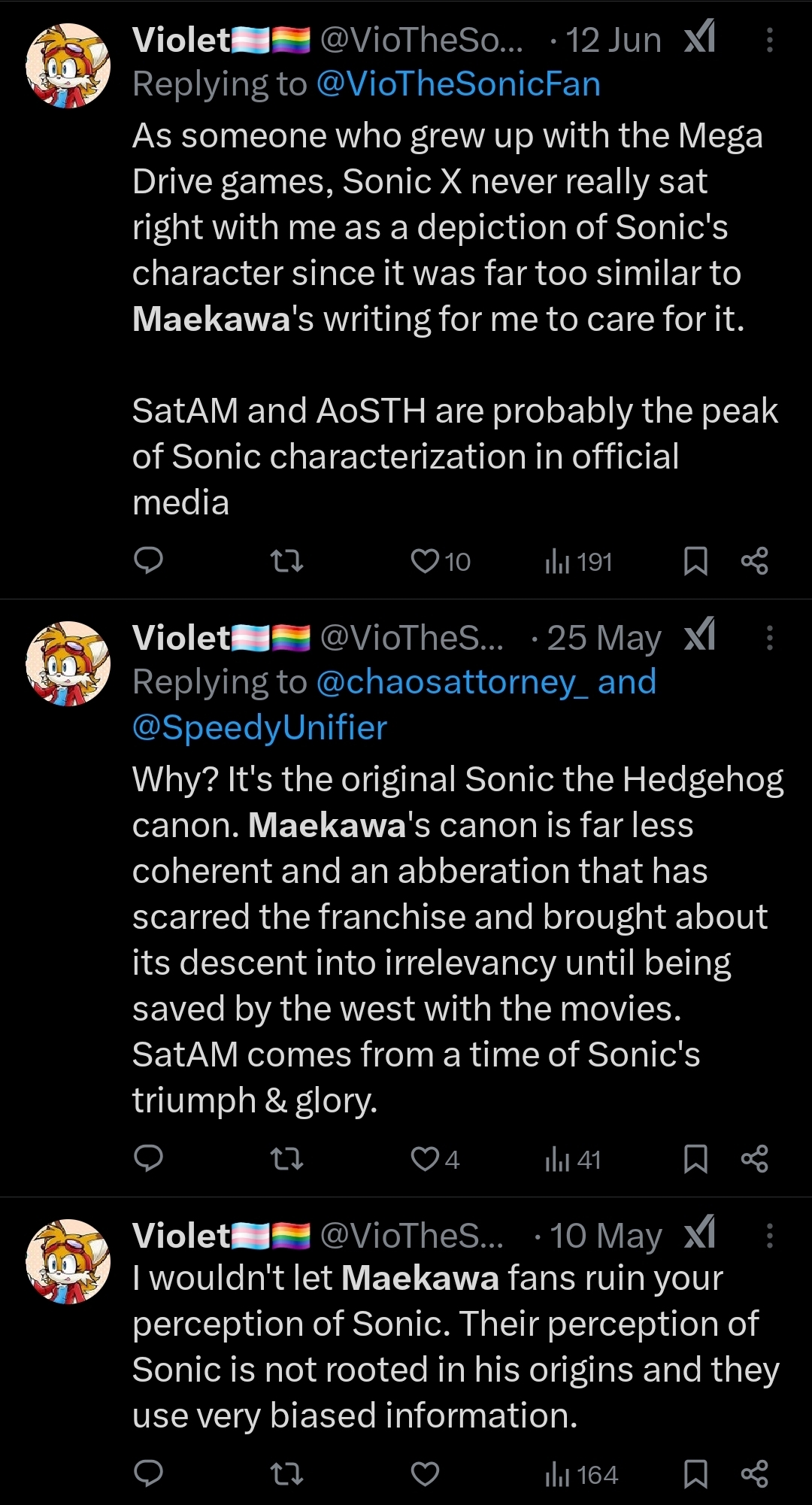Open more options on 10 May tweet
The image size is (812, 1505).
769,1236
